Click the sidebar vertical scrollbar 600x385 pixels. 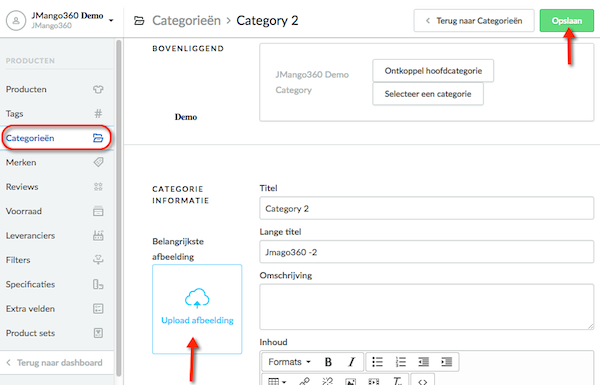pos(119,208)
